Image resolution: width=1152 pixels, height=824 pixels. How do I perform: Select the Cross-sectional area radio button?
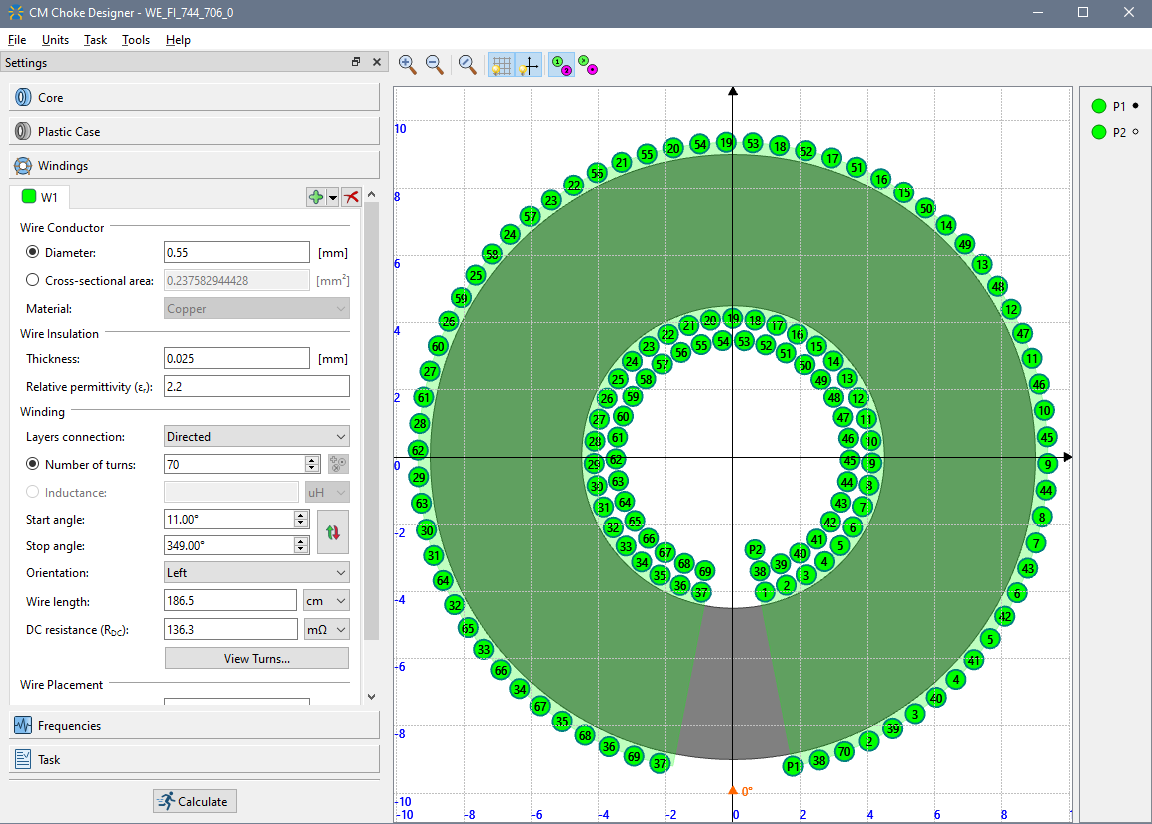pos(33,281)
